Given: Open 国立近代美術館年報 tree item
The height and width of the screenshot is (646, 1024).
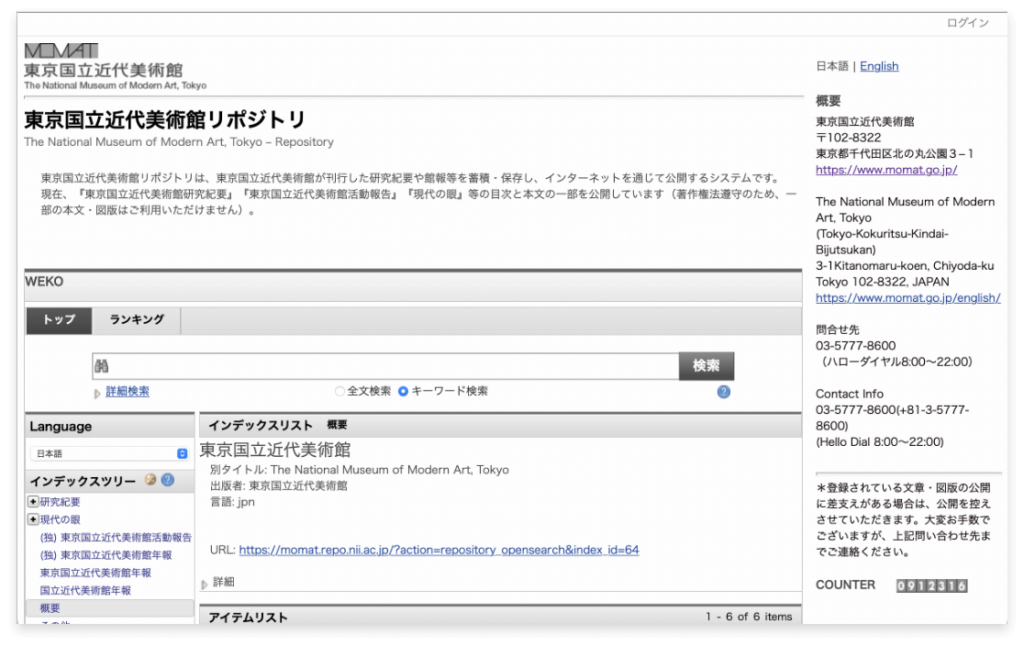Looking at the screenshot, I should click(x=86, y=590).
